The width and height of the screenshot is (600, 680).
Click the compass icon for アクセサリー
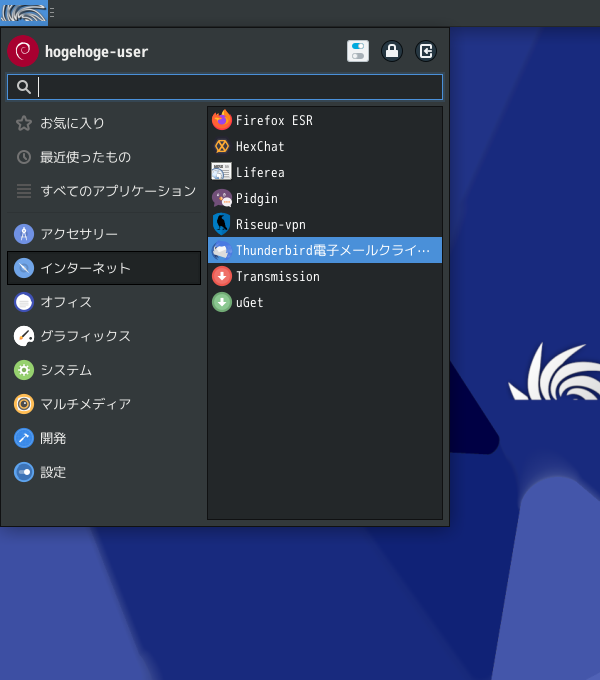pyautogui.click(x=24, y=234)
